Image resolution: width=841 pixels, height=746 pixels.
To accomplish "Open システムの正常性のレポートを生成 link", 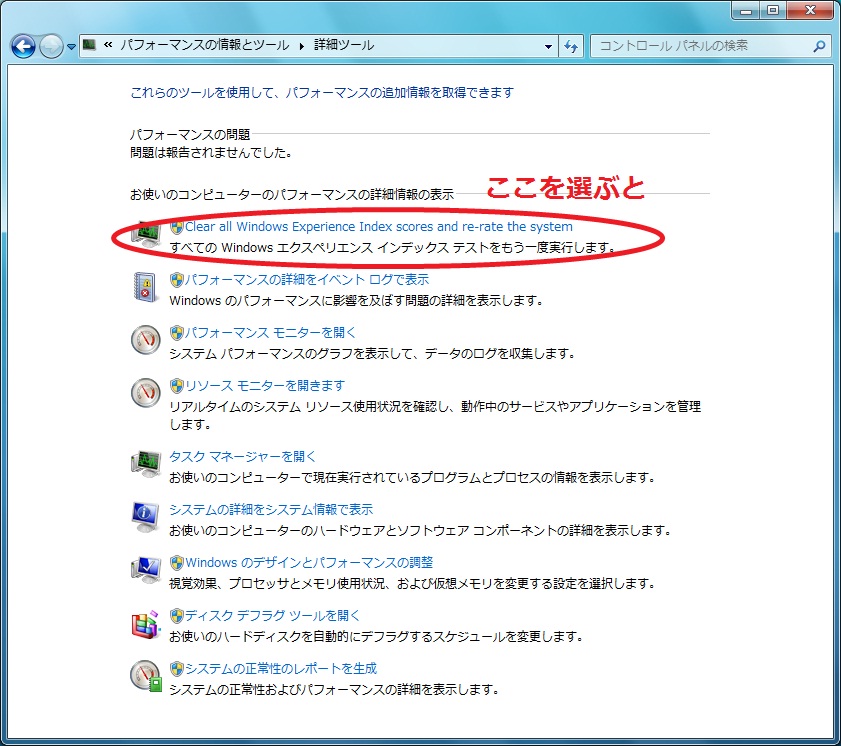I will tap(281, 669).
